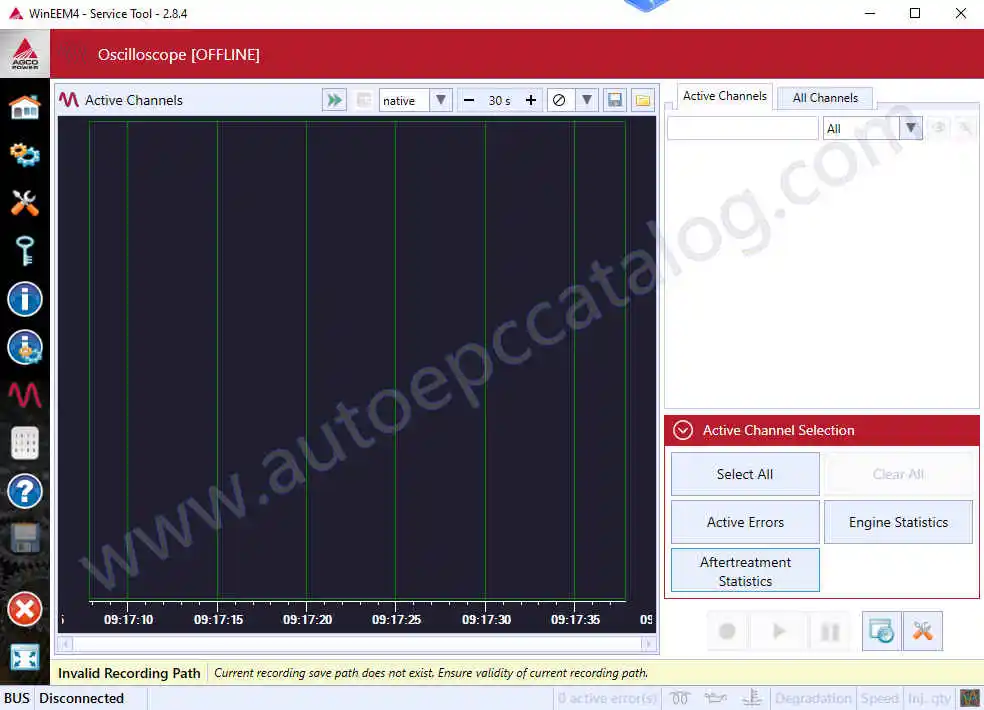The width and height of the screenshot is (984, 710).
Task: Open the All filter dropdown
Action: (911, 128)
